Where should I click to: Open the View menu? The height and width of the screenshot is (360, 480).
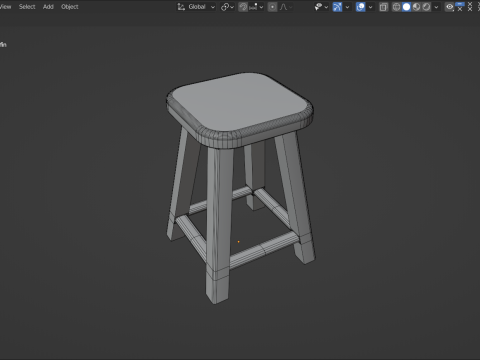pyautogui.click(x=5, y=7)
